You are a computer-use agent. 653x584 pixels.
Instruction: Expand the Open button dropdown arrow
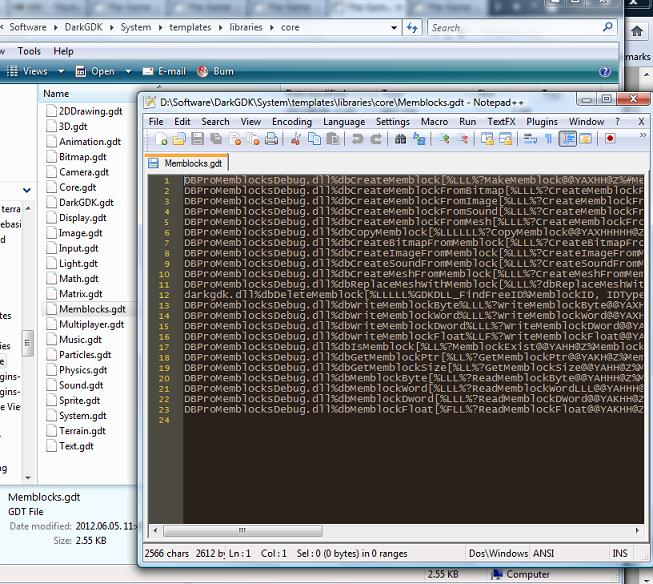[x=128, y=72]
